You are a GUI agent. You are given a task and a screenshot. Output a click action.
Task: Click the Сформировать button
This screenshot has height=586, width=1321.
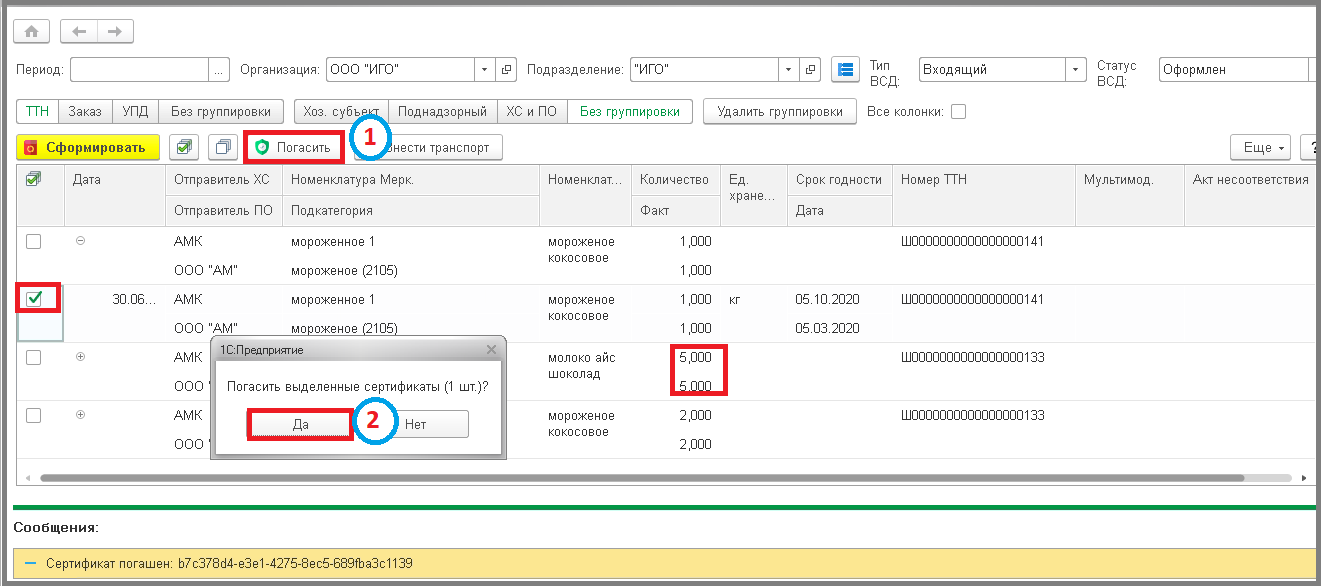click(88, 147)
